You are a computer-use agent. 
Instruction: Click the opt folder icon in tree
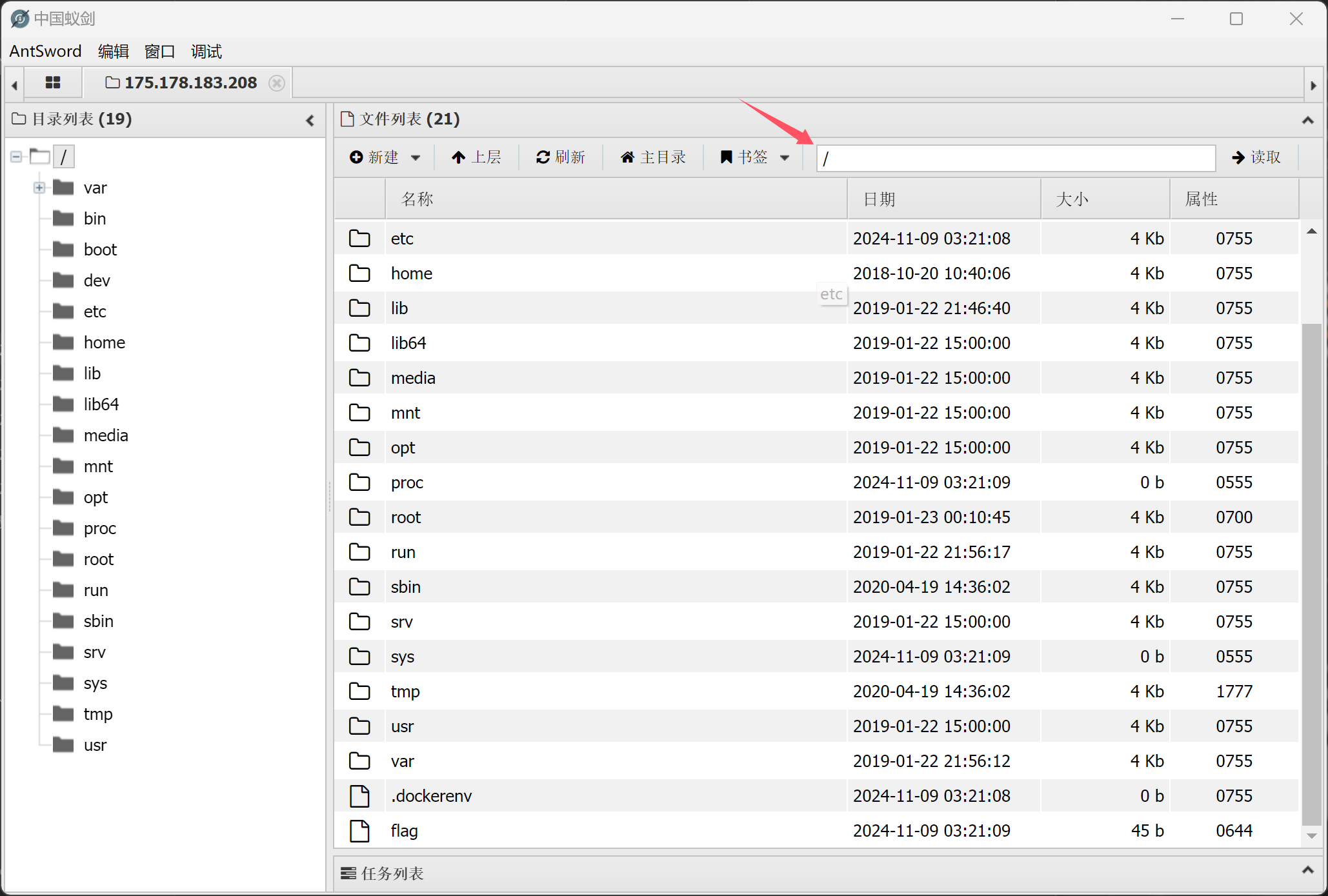(x=63, y=497)
